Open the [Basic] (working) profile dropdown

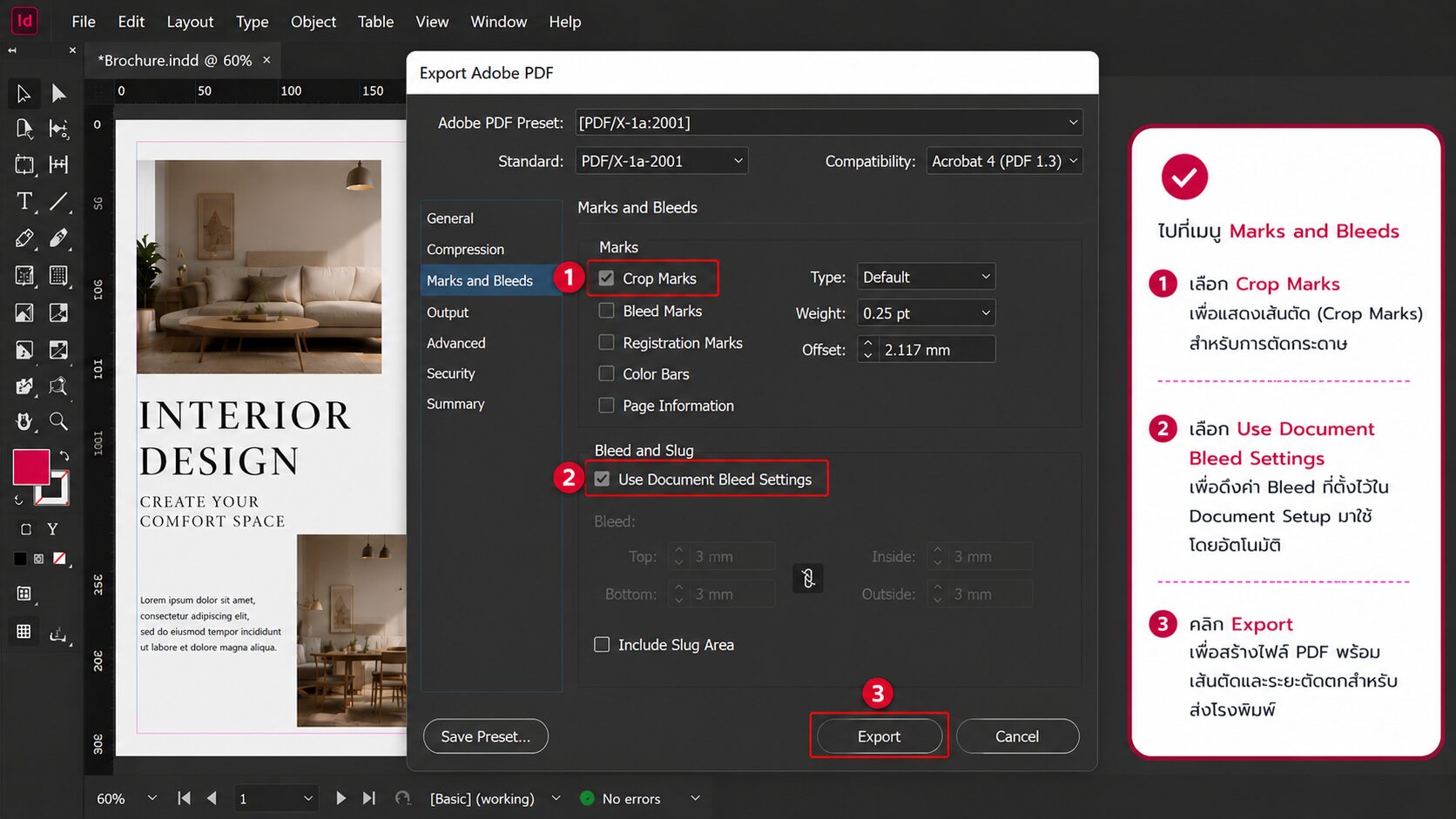(x=556, y=798)
